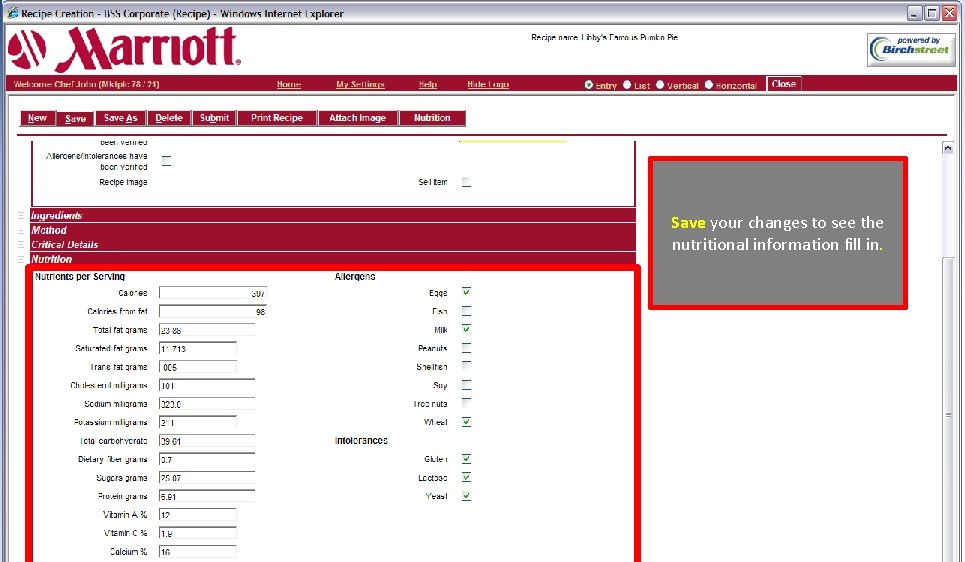The height and width of the screenshot is (562, 965).
Task: Click Calcium % field
Action: coord(198,552)
